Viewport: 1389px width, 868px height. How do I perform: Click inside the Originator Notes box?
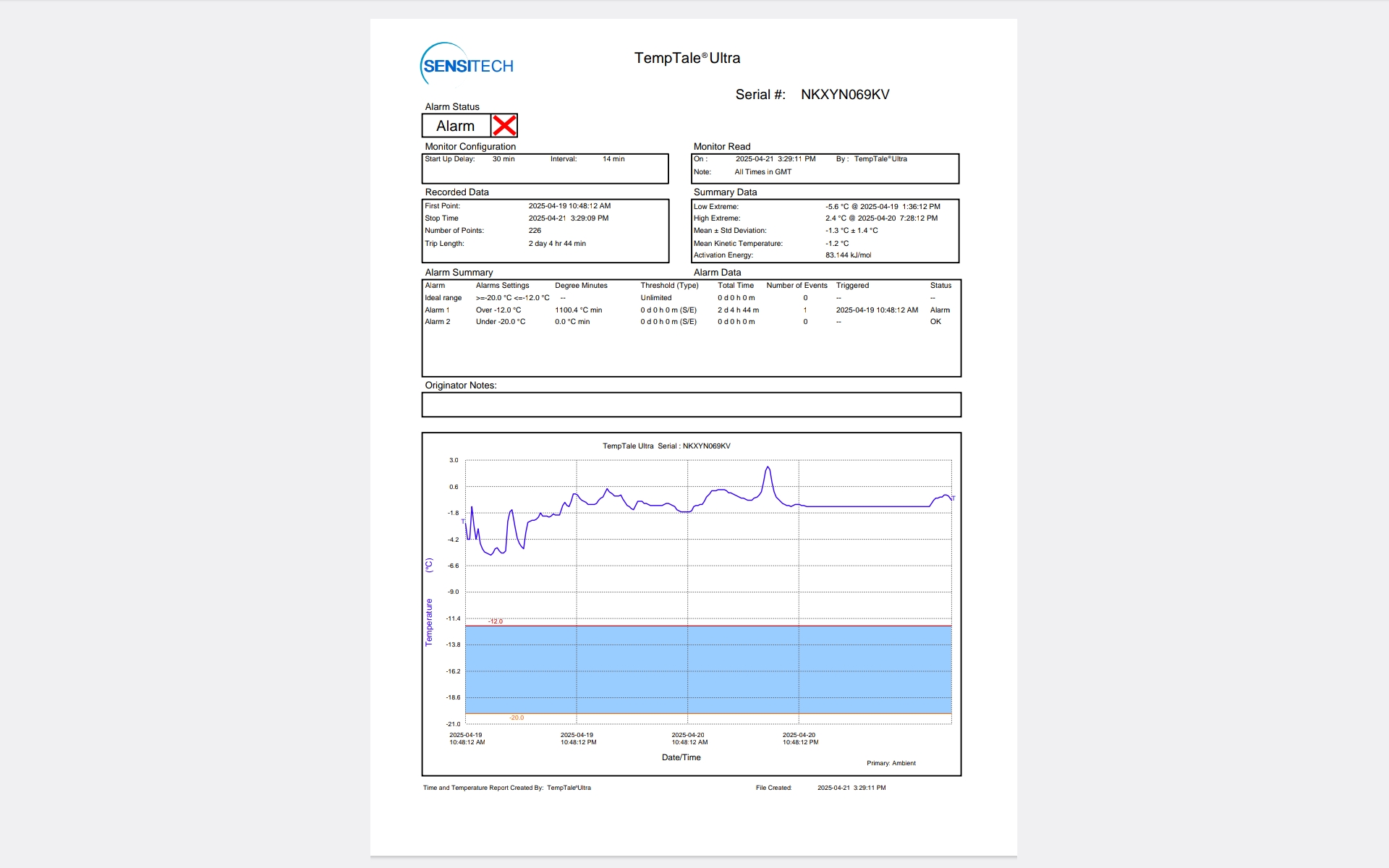(x=691, y=405)
